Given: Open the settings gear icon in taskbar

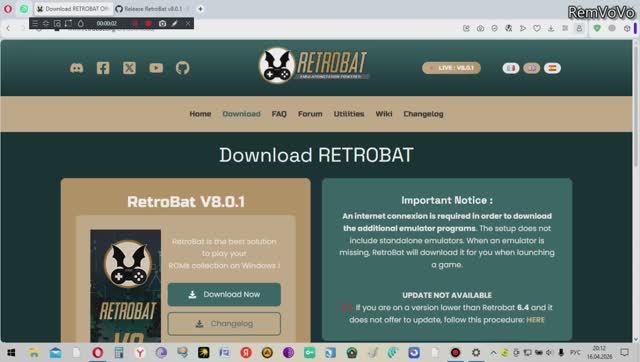Looking at the screenshot, I should 476,352.
